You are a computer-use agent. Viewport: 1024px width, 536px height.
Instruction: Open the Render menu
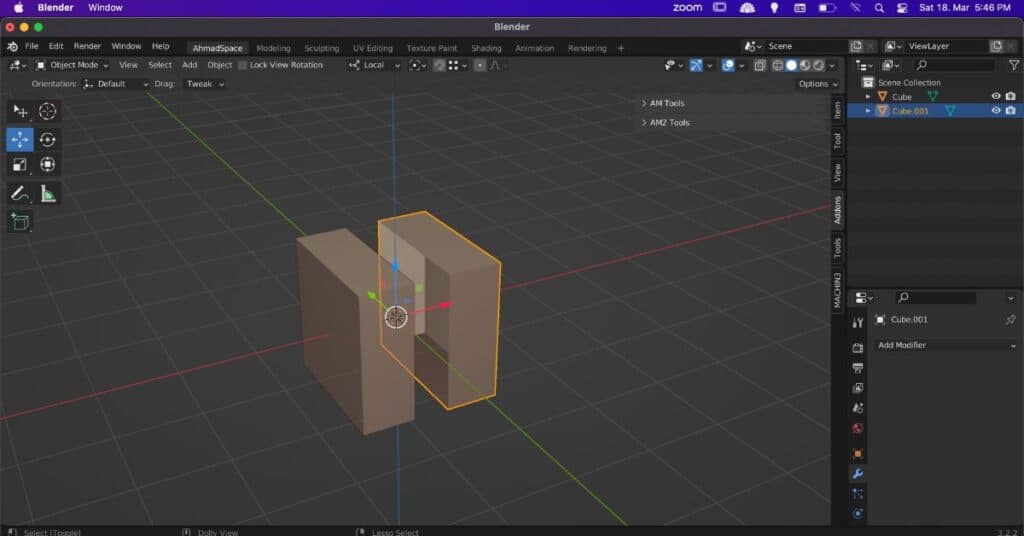87,46
